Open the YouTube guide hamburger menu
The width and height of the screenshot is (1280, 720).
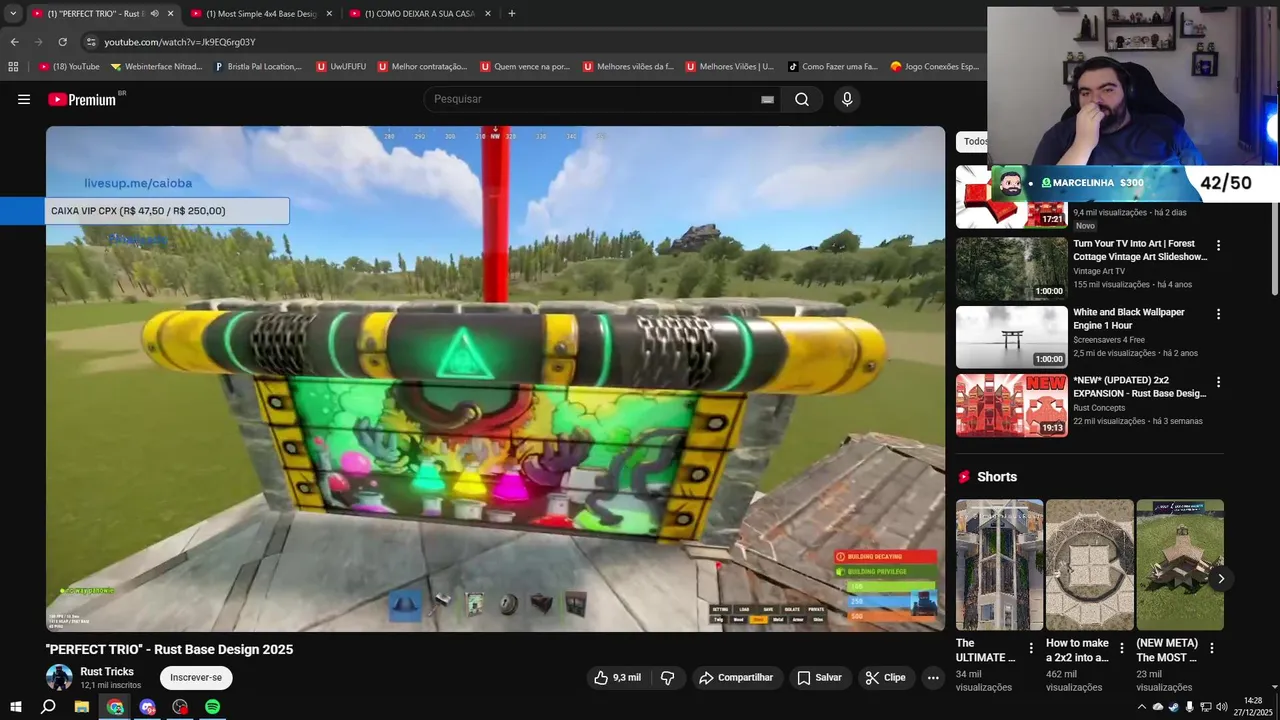coord(24,99)
